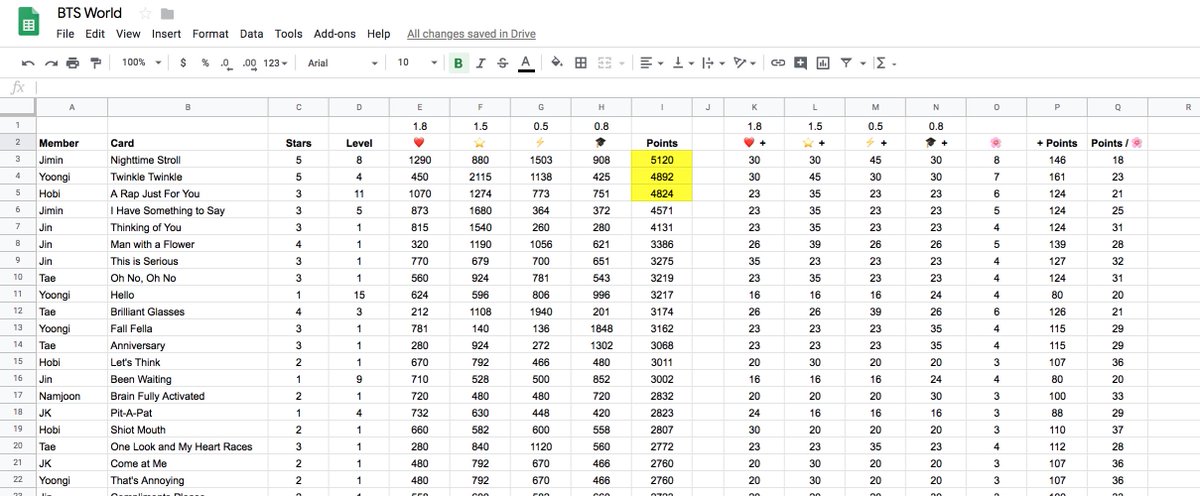Insert a chart
1200x496 pixels.
(823, 63)
